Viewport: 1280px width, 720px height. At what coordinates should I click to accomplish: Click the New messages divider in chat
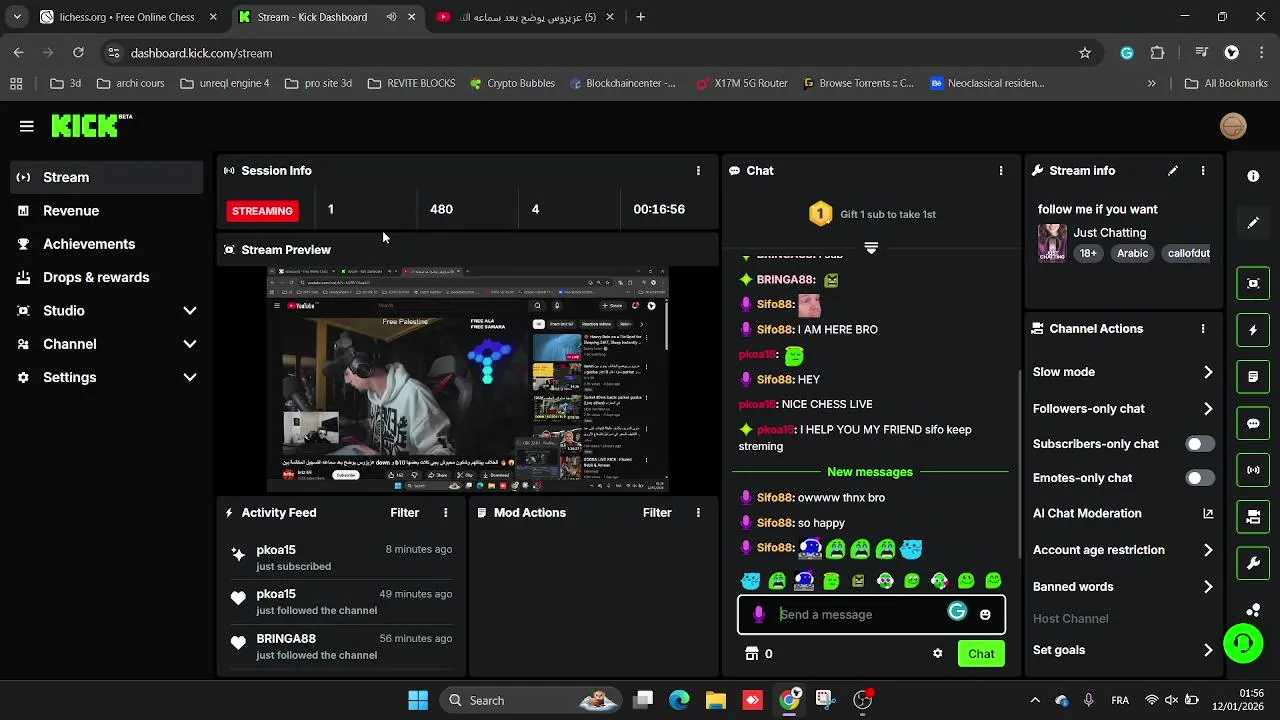[870, 472]
